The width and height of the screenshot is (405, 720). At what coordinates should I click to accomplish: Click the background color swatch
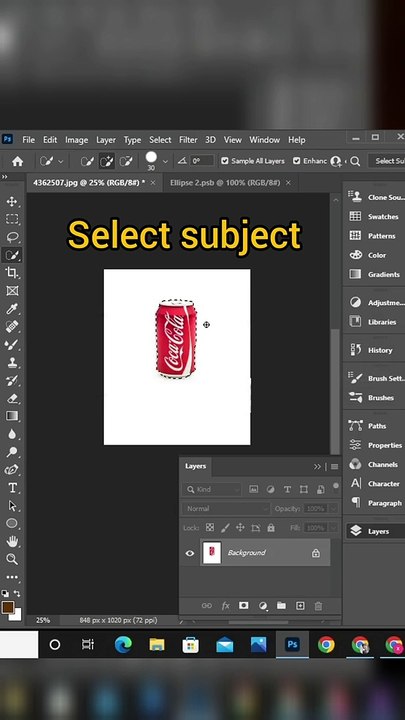pos(17,616)
